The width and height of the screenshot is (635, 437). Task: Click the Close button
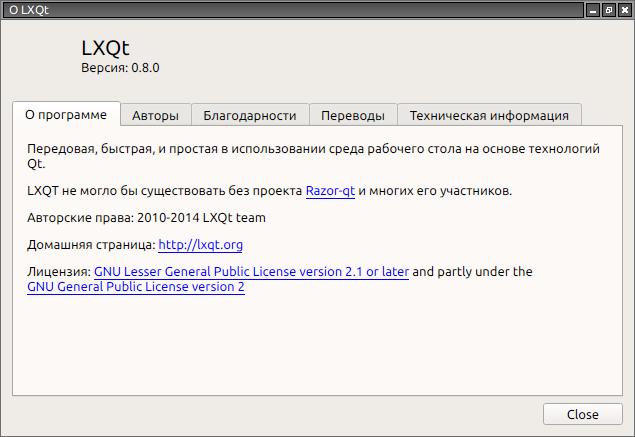click(582, 414)
